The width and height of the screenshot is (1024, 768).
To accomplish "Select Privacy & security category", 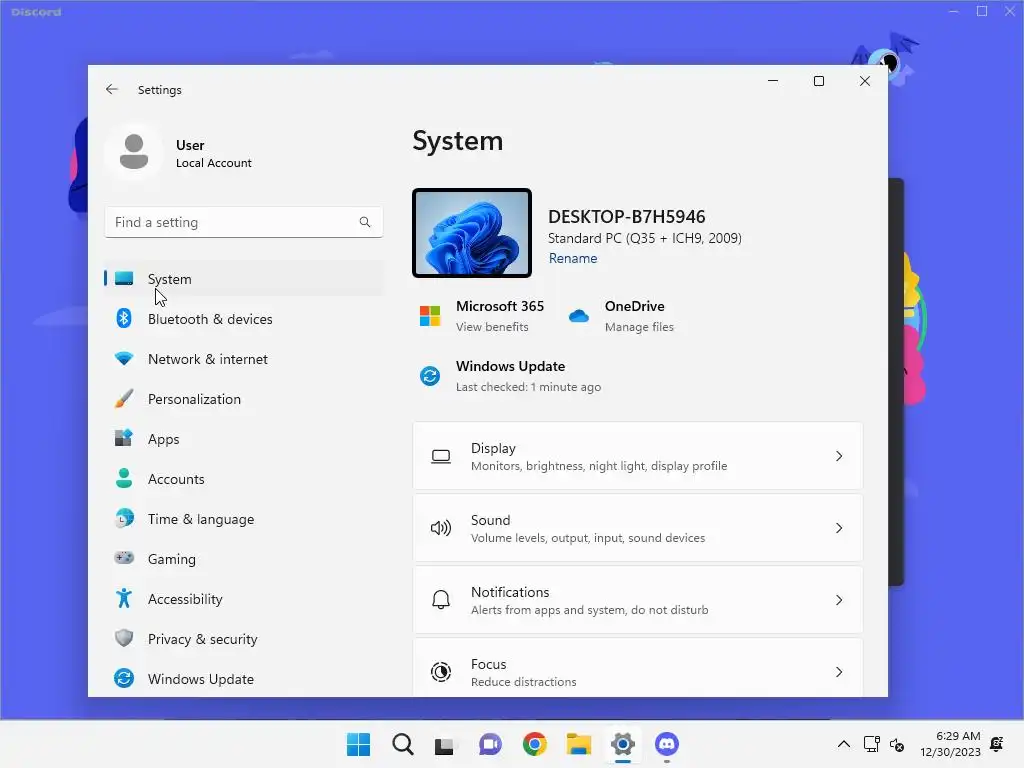I will pos(244,639).
